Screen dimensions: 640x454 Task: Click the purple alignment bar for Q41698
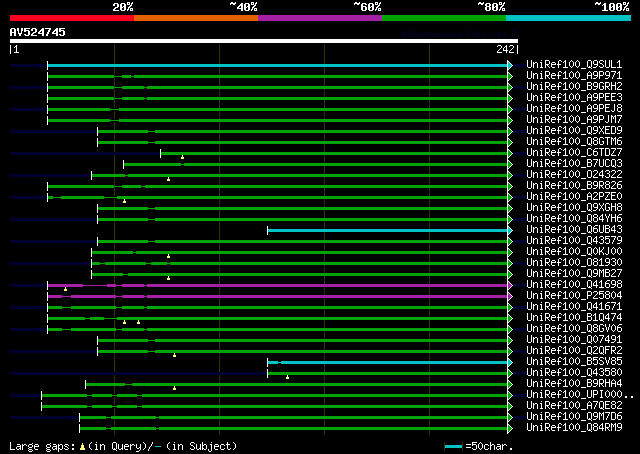(278, 285)
